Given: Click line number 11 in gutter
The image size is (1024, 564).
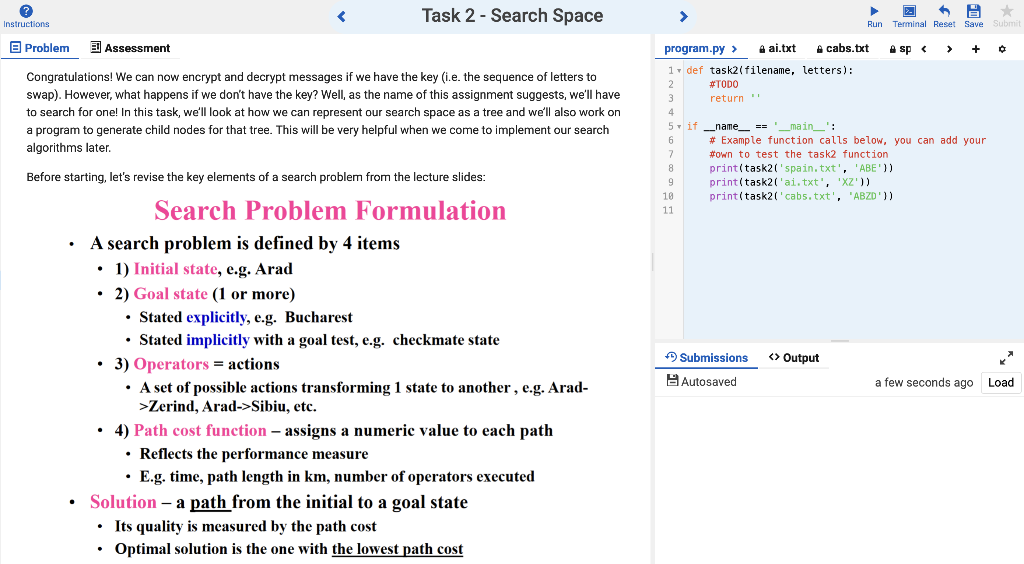Looking at the screenshot, I should [x=667, y=210].
